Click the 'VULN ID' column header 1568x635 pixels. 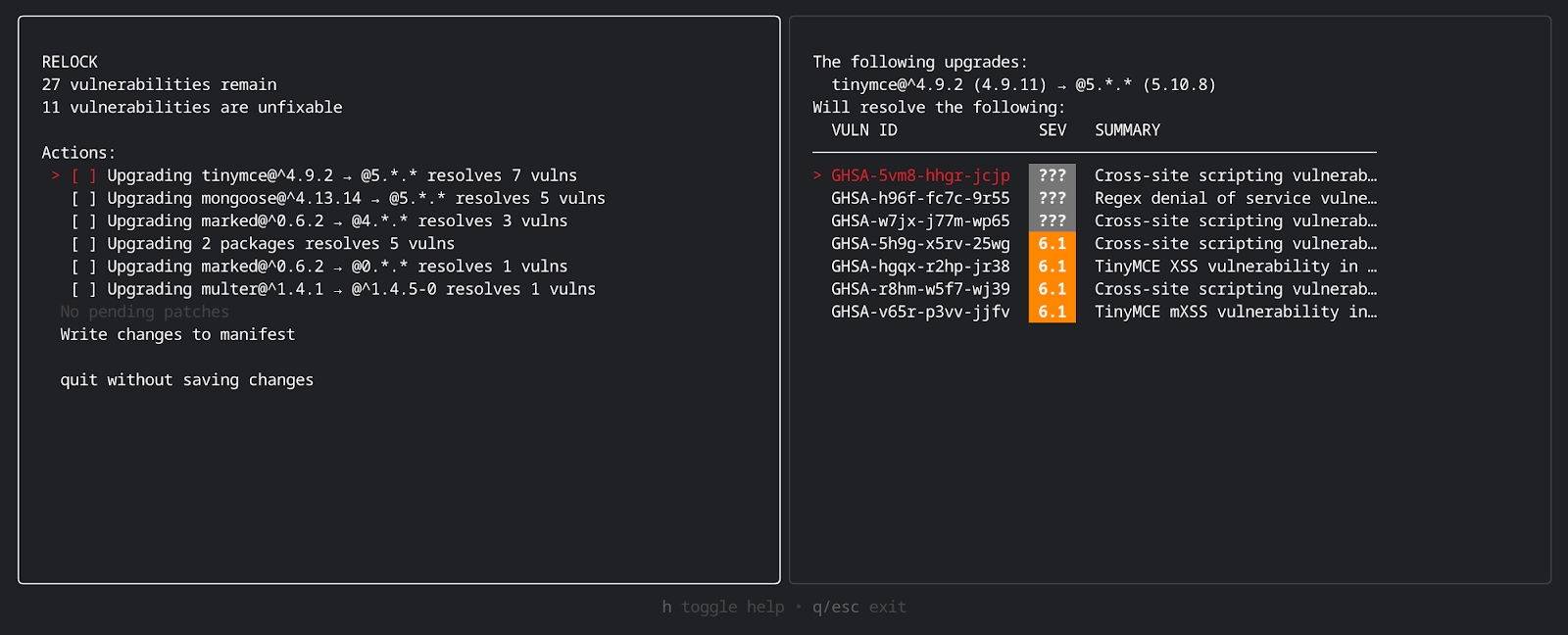[x=864, y=130]
